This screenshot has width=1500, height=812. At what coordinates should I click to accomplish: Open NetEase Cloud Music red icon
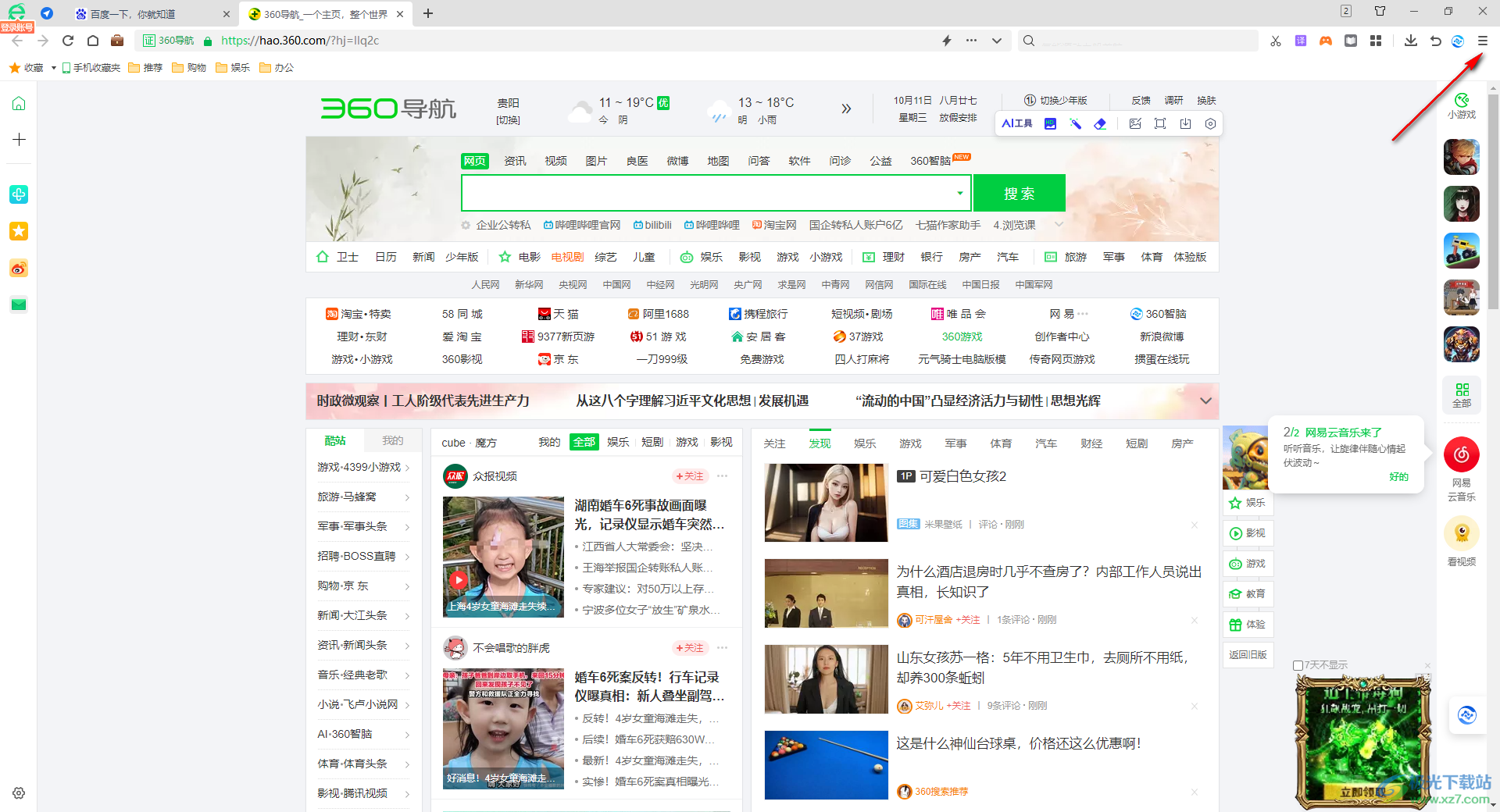click(1462, 454)
